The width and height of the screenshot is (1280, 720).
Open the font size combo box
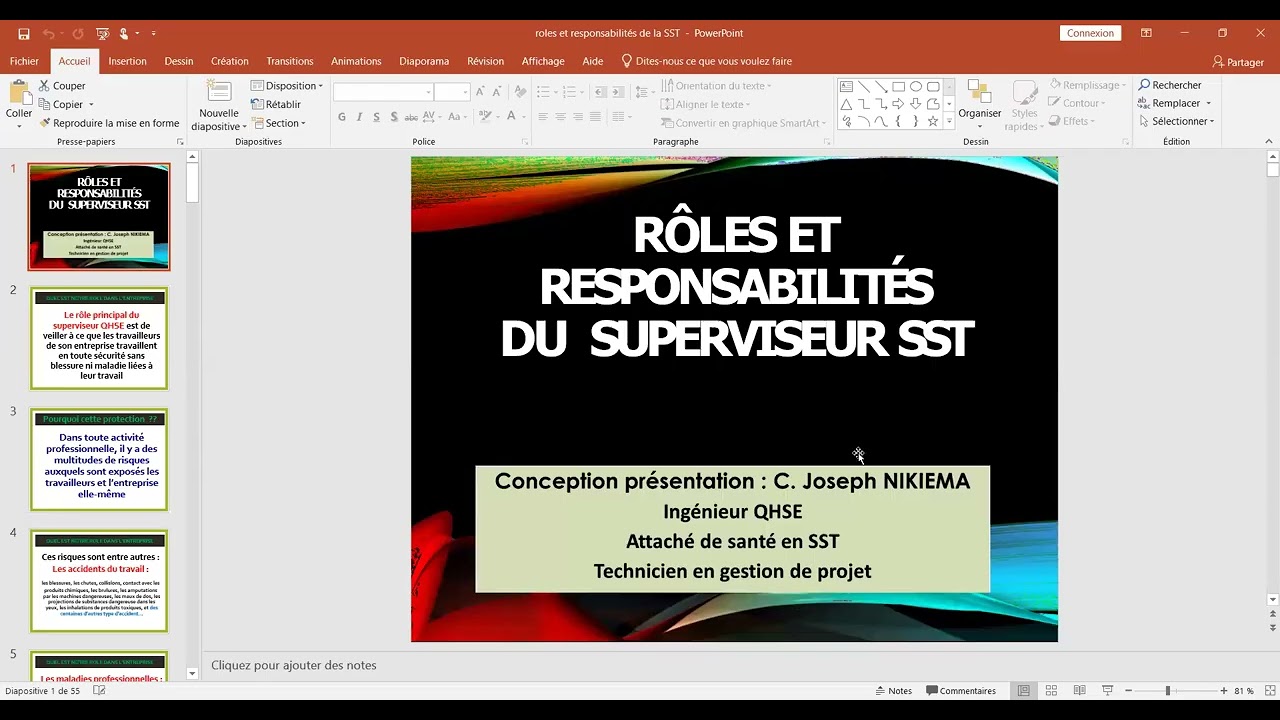point(452,92)
